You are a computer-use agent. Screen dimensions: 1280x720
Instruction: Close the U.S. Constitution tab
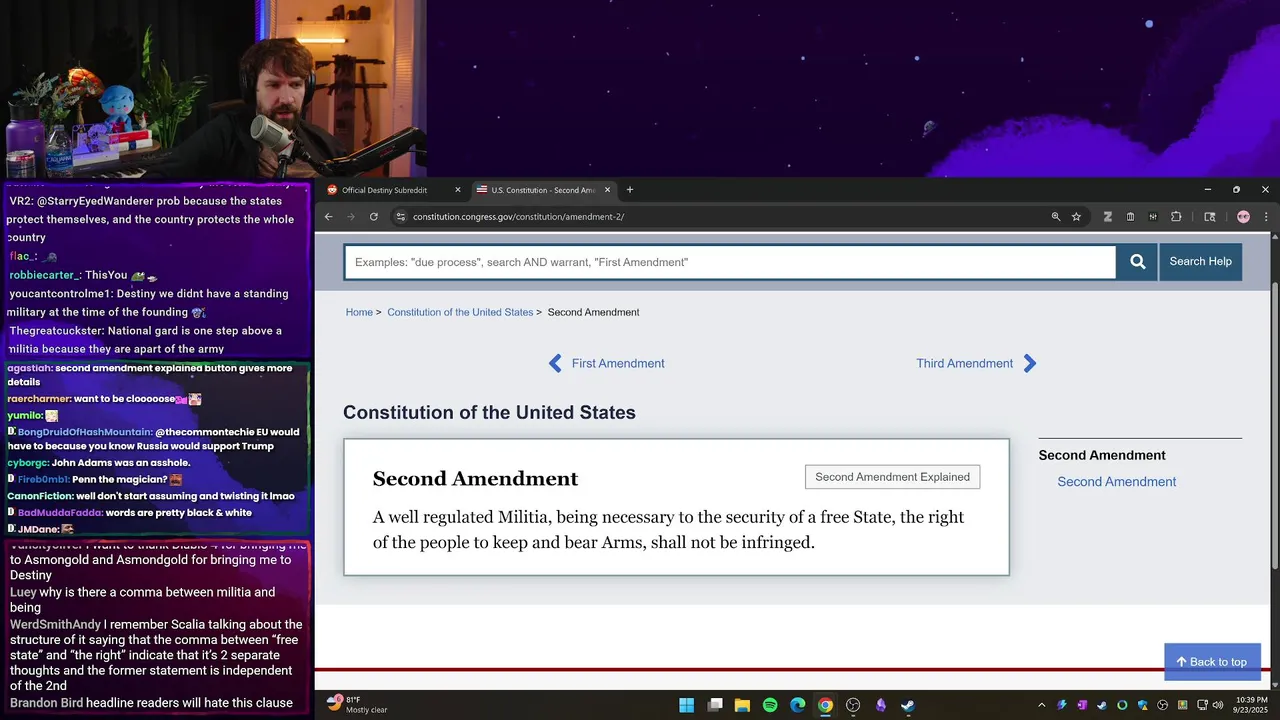(x=607, y=190)
